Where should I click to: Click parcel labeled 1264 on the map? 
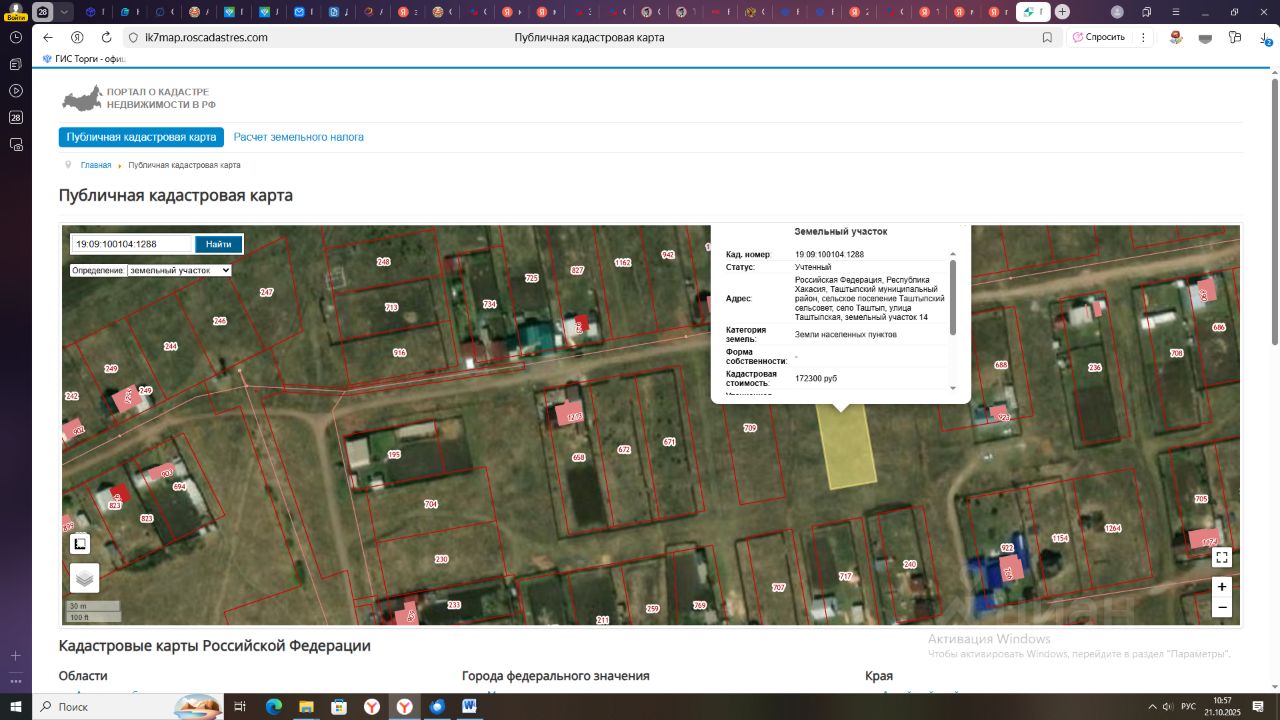click(1113, 528)
